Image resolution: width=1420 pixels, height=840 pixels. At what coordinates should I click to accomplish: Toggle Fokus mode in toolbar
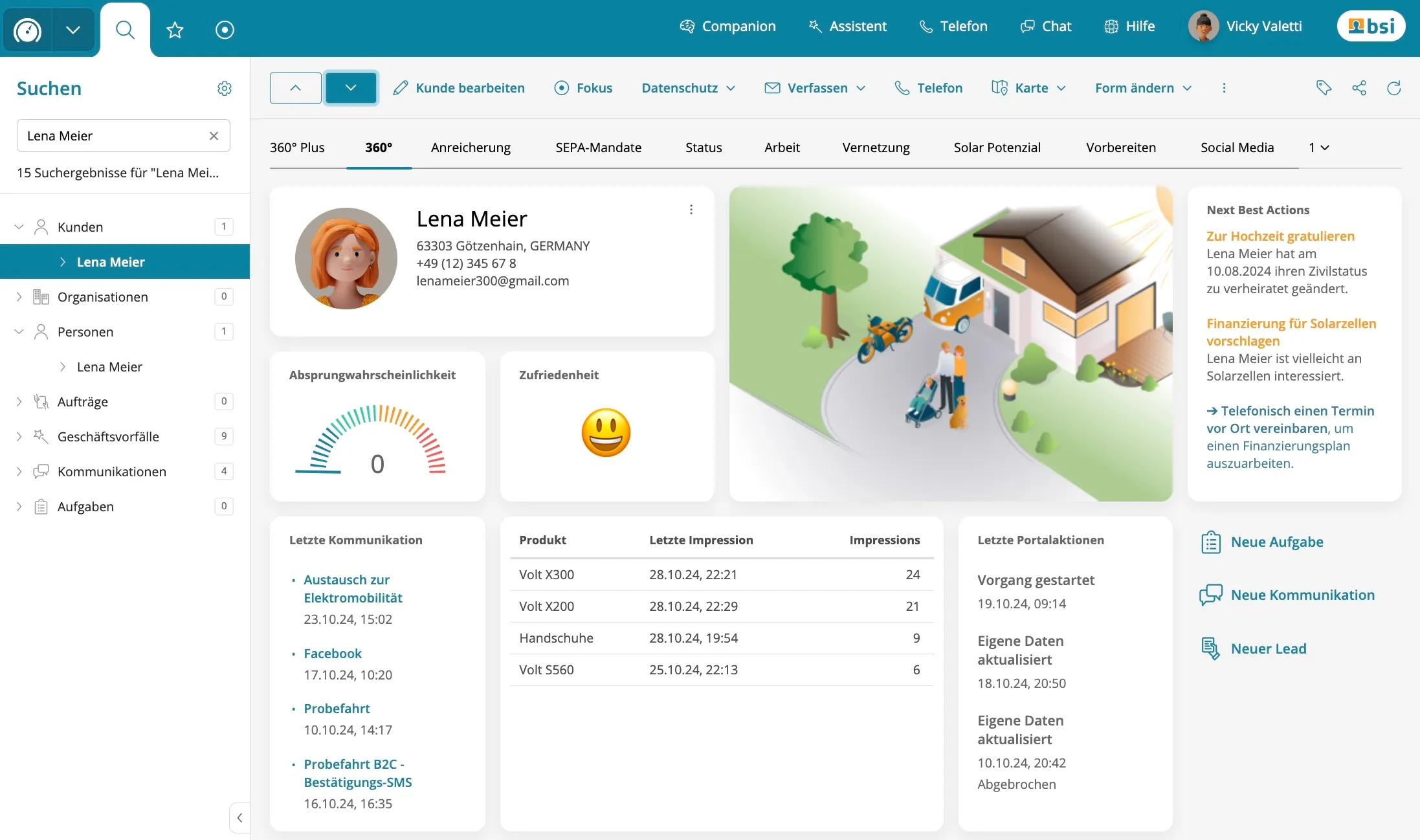coord(583,88)
